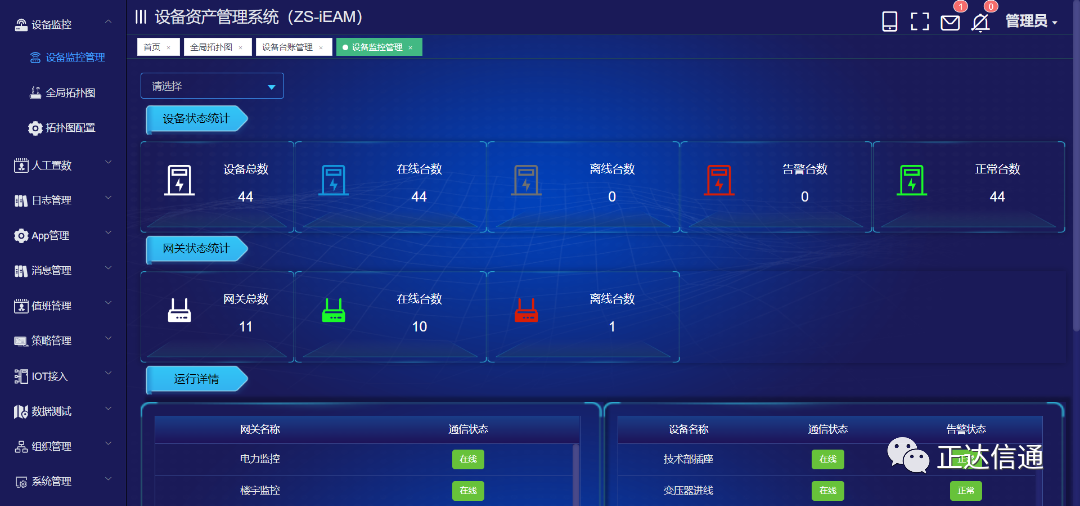Click the 网关状态统计 section header
The width and height of the screenshot is (1080, 506).
(x=196, y=249)
